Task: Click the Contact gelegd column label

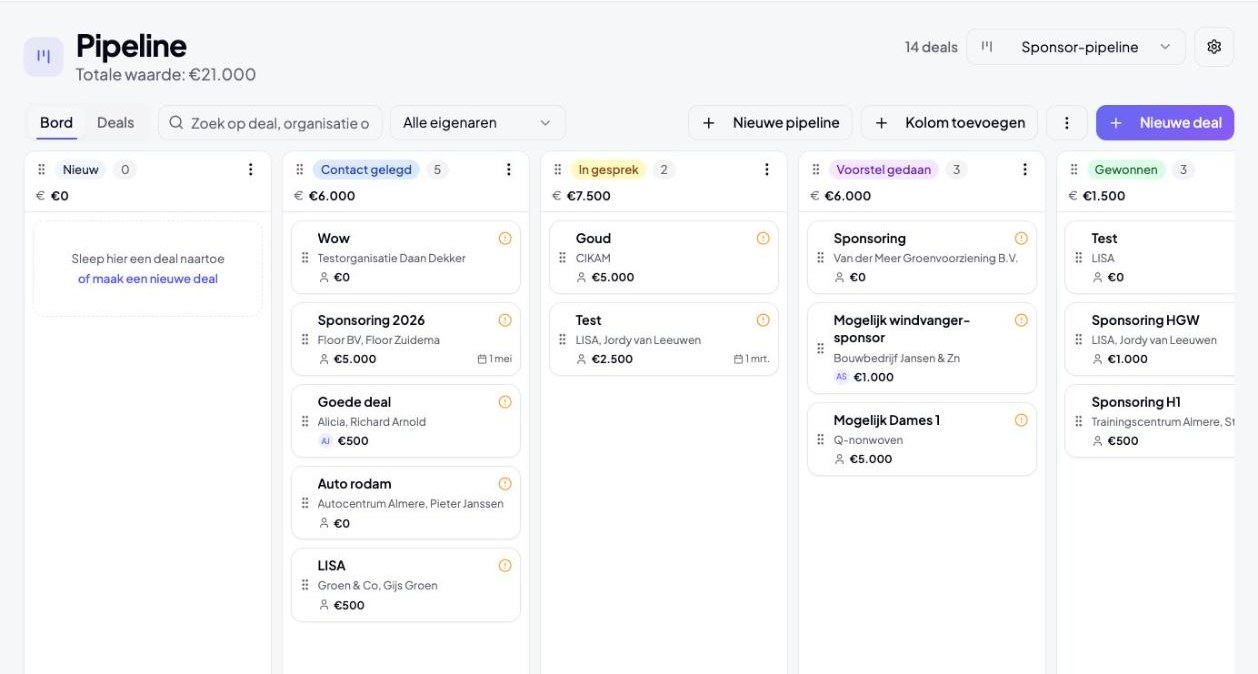Action: click(366, 170)
